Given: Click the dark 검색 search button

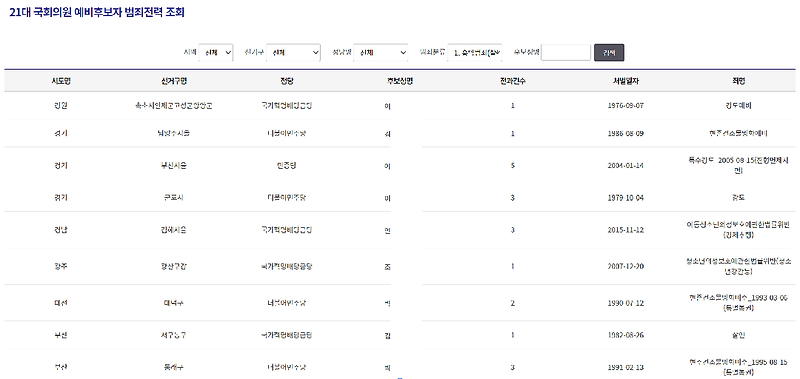Looking at the screenshot, I should pyautogui.click(x=609, y=53).
